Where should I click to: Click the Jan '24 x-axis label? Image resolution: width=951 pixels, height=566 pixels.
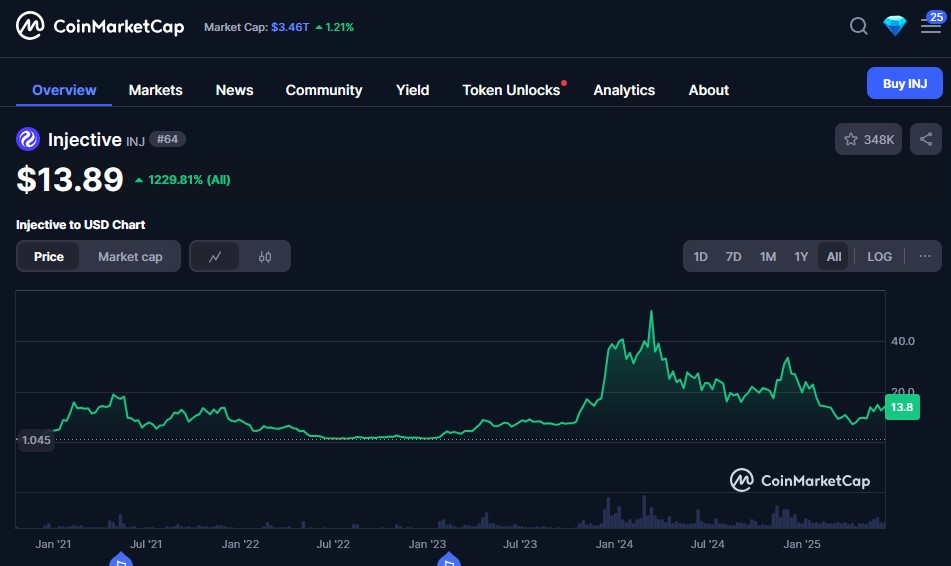pyautogui.click(x=614, y=544)
